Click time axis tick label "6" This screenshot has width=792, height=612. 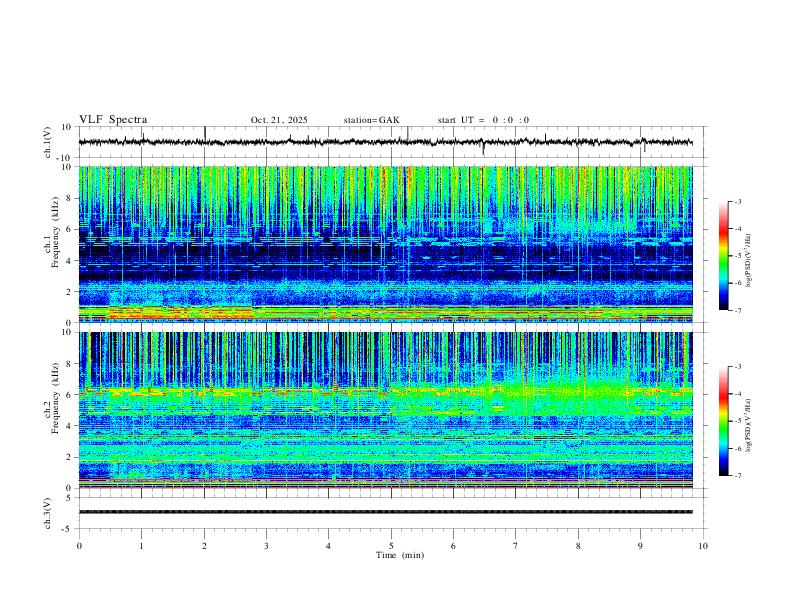[453, 546]
